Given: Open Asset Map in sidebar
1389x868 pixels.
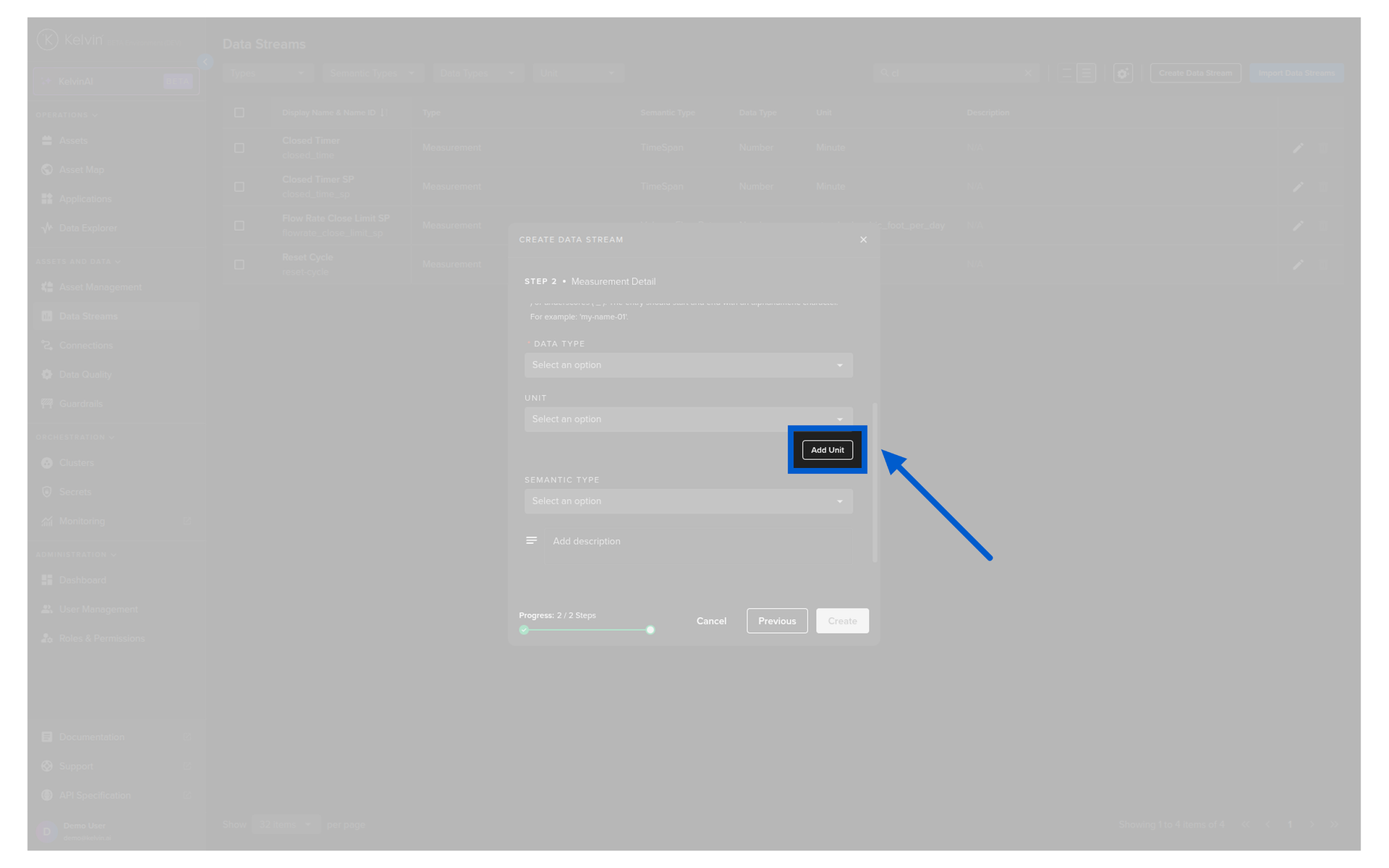Looking at the screenshot, I should pyautogui.click(x=81, y=170).
